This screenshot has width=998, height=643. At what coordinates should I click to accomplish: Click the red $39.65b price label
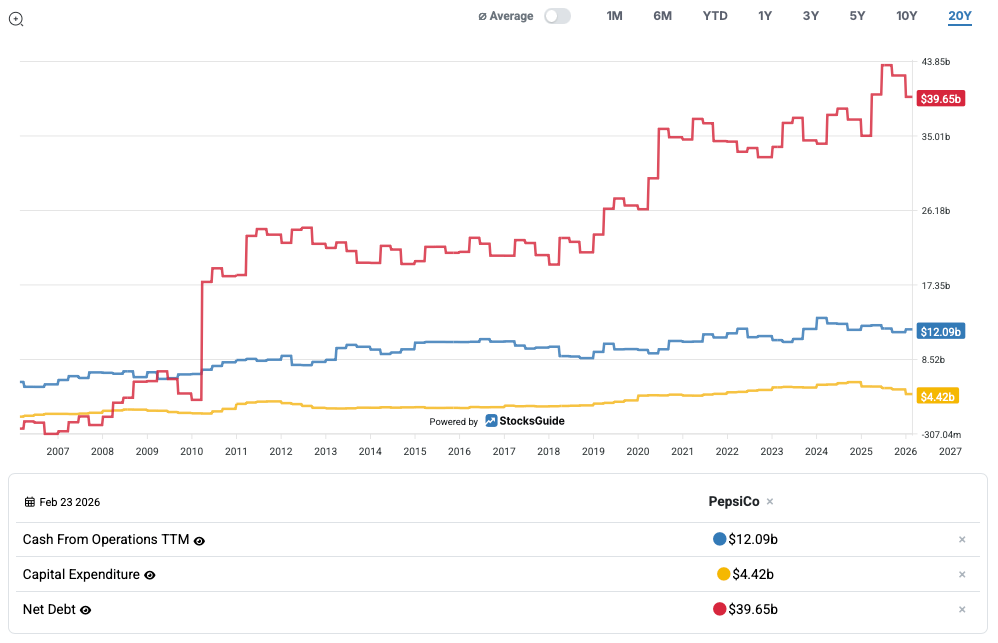pyautogui.click(x=940, y=98)
